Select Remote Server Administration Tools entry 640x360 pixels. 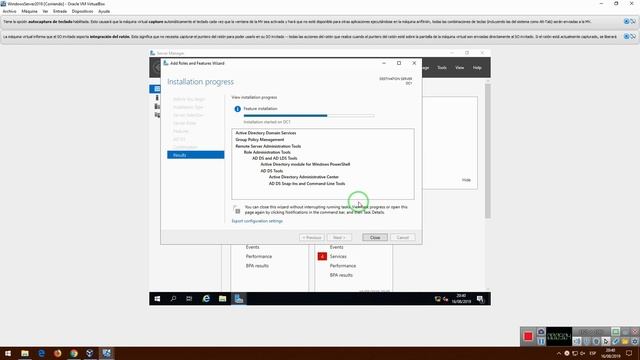[x=268, y=146]
